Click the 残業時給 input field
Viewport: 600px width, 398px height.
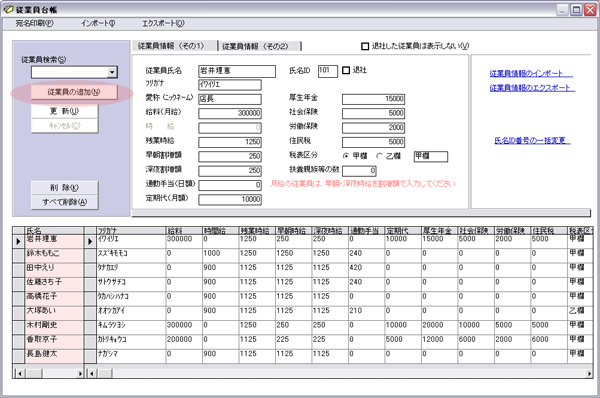[x=230, y=142]
